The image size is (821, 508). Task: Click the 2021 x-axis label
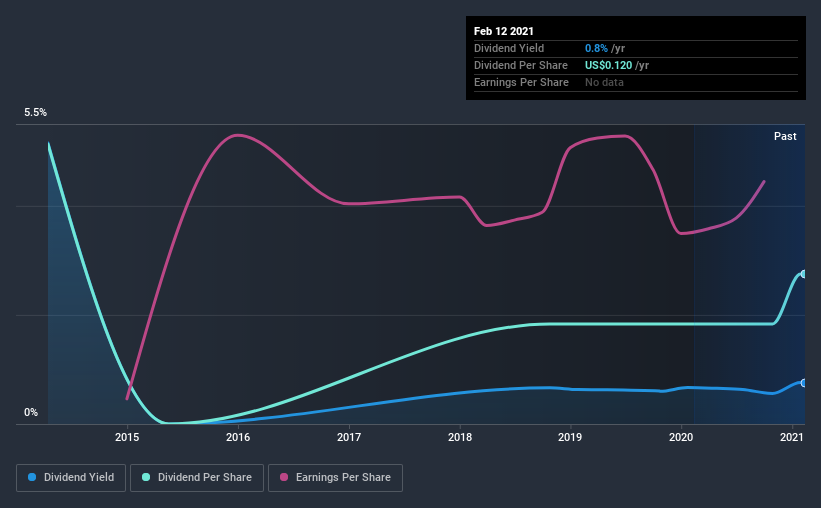[x=791, y=437]
